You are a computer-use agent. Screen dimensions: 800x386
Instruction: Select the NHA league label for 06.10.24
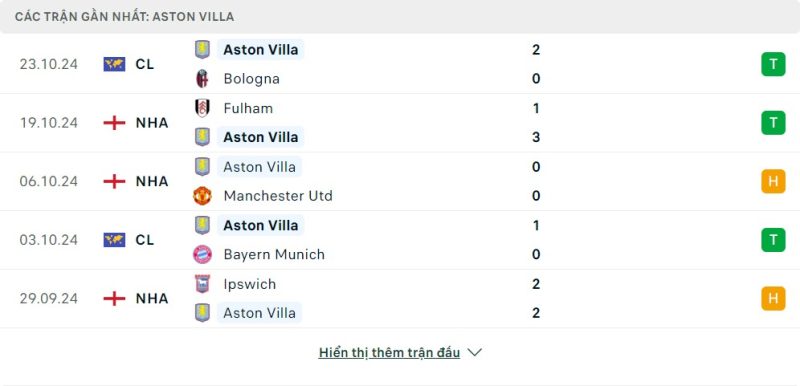[x=152, y=182]
